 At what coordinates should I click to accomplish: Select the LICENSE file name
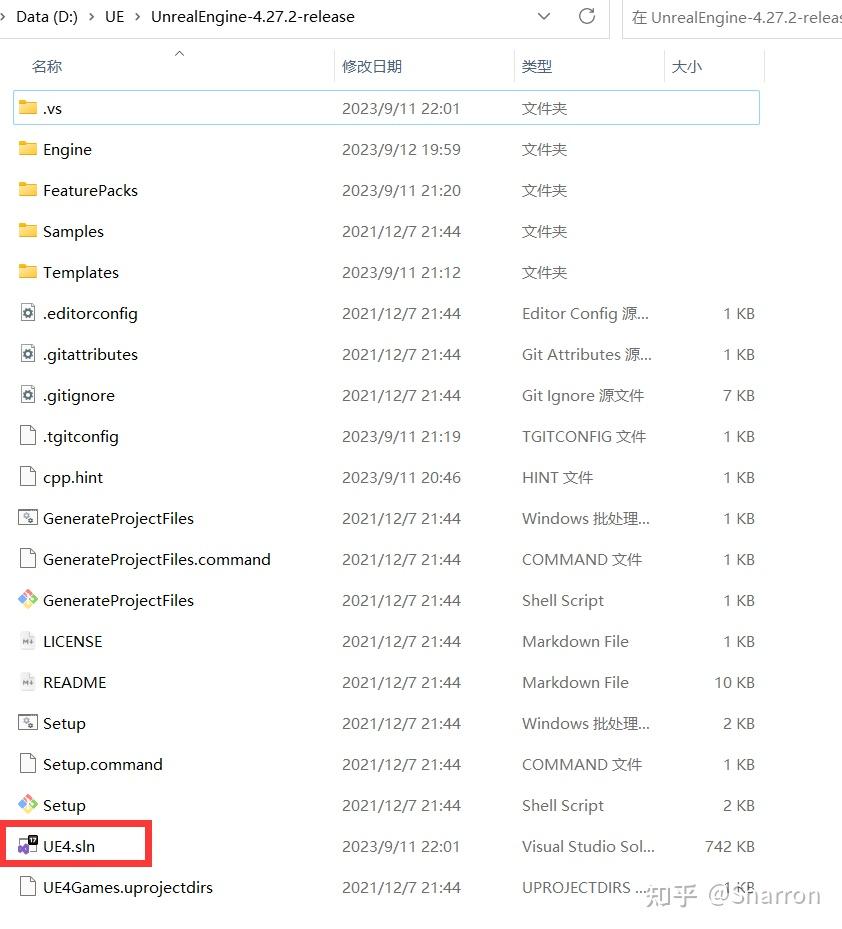click(x=73, y=641)
